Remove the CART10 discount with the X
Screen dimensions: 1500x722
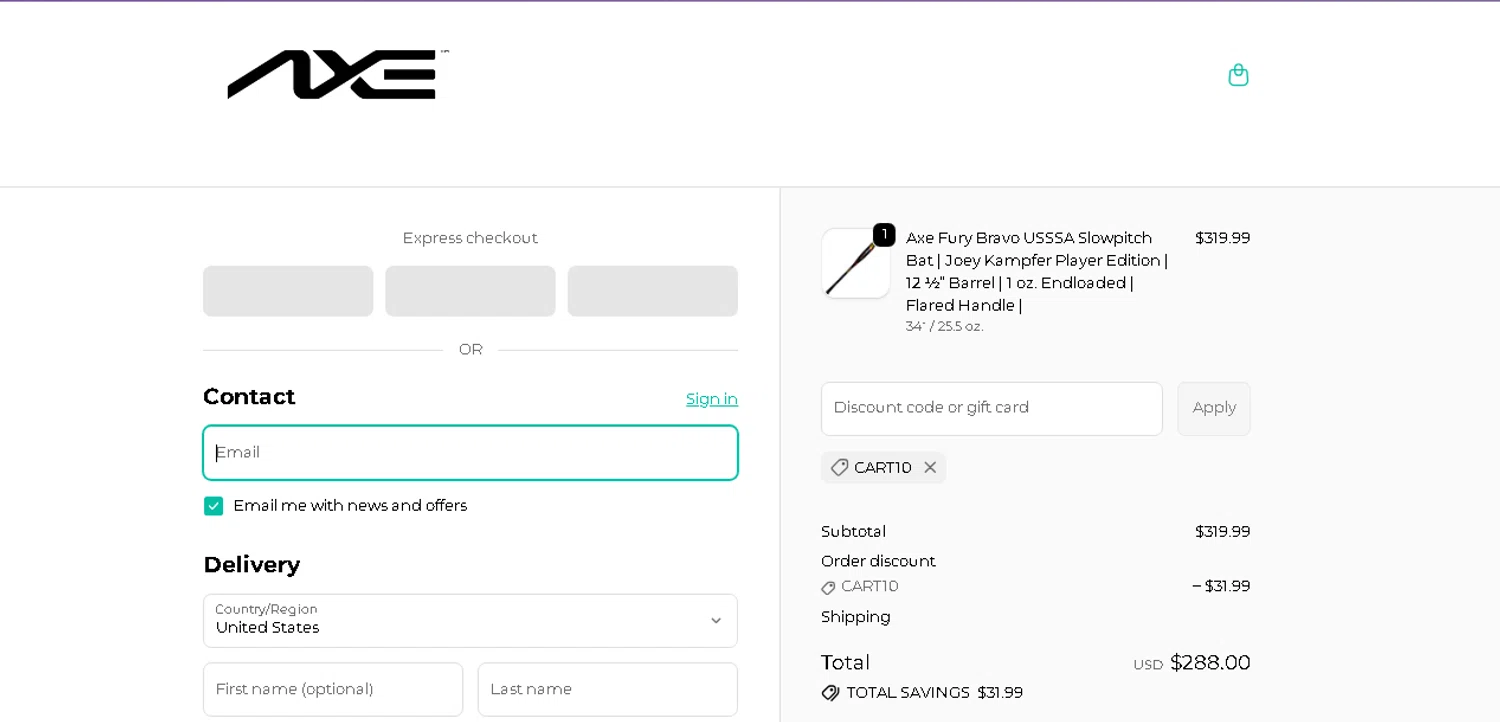(x=930, y=467)
